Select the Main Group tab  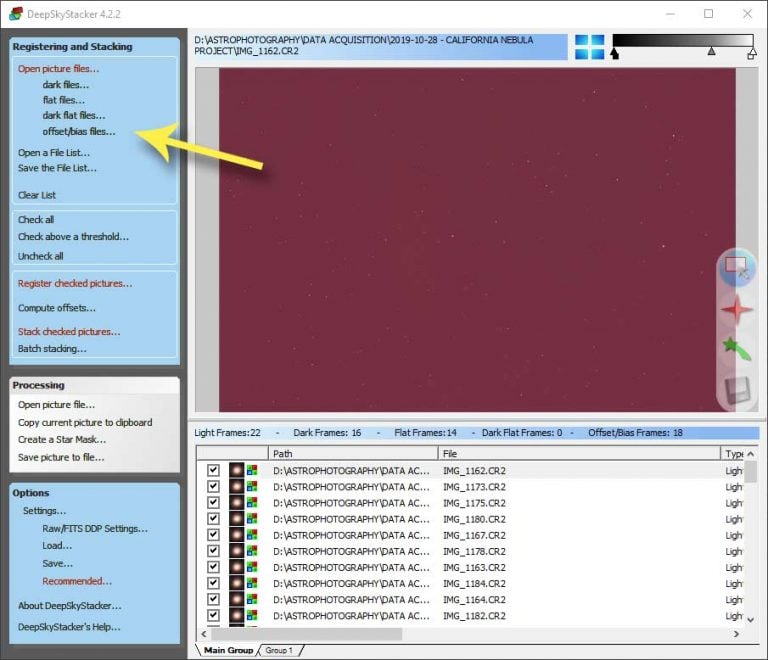click(x=227, y=650)
